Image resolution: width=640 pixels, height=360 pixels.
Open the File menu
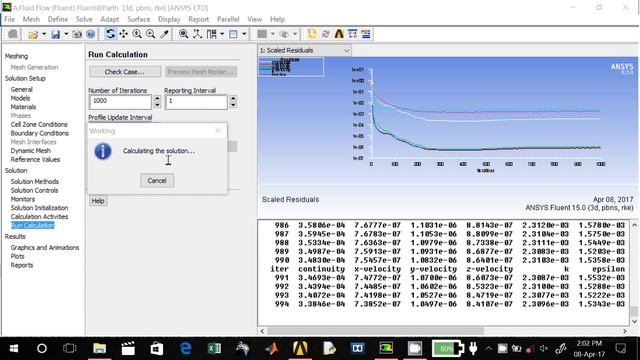pyautogui.click(x=9, y=19)
